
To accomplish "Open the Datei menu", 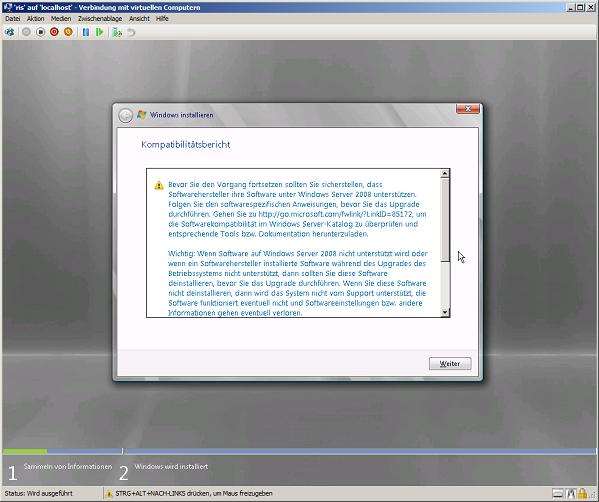I will tap(13, 18).
